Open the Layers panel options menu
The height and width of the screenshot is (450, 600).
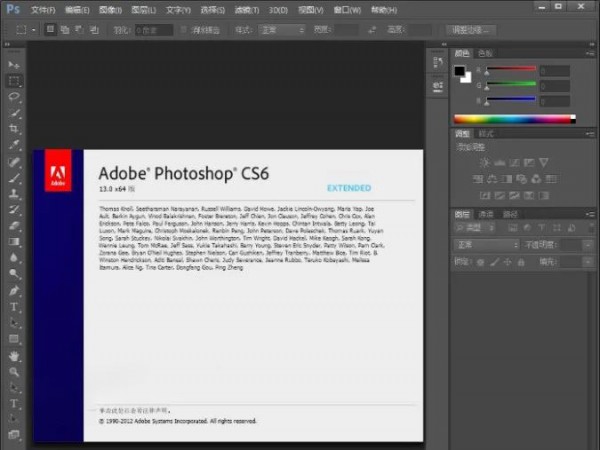pyautogui.click(x=590, y=214)
